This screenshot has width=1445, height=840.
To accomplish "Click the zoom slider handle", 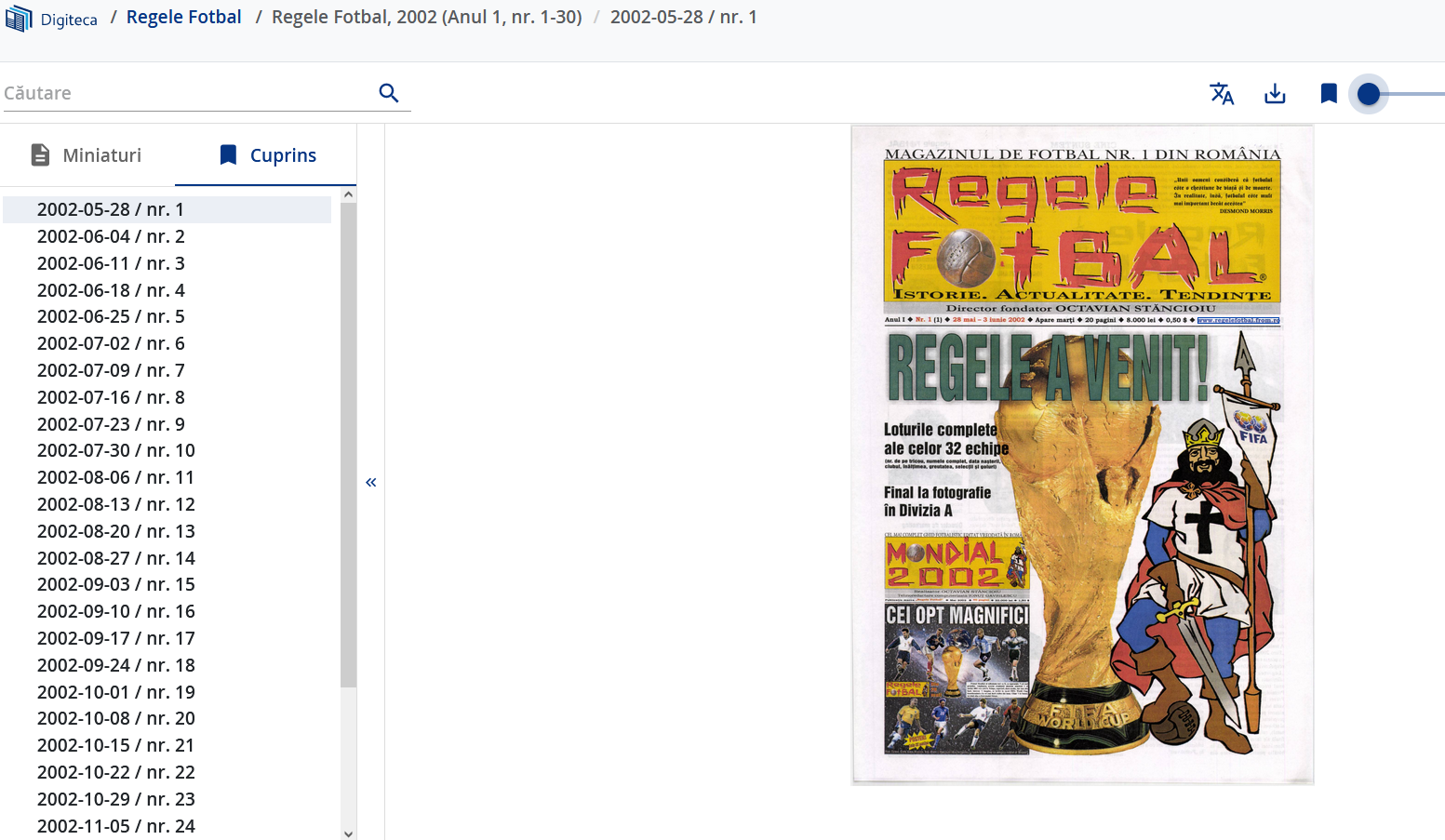I will (1369, 94).
